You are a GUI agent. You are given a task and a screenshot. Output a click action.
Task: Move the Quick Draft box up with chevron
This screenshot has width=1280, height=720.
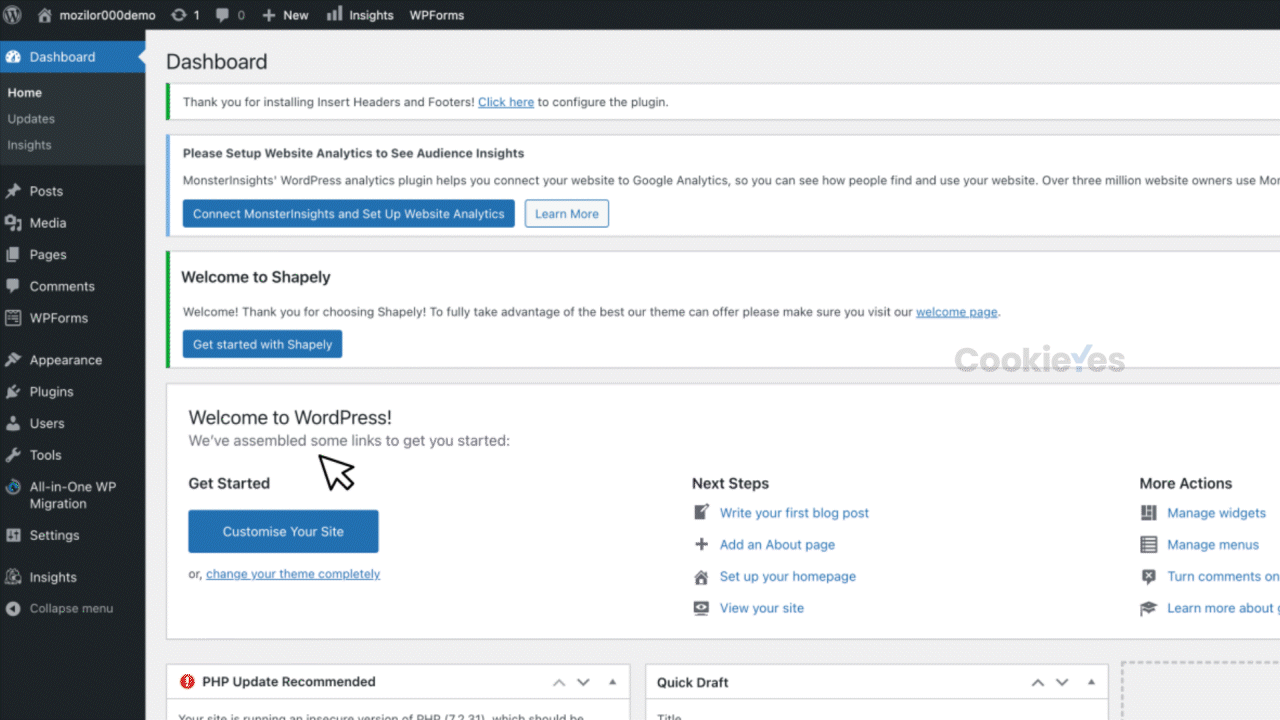(x=1037, y=682)
